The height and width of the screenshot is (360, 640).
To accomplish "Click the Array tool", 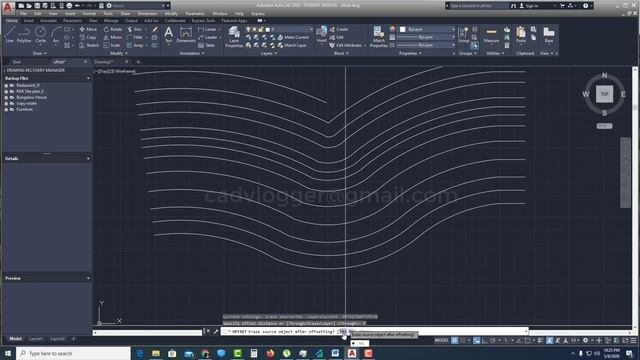I will [135, 45].
